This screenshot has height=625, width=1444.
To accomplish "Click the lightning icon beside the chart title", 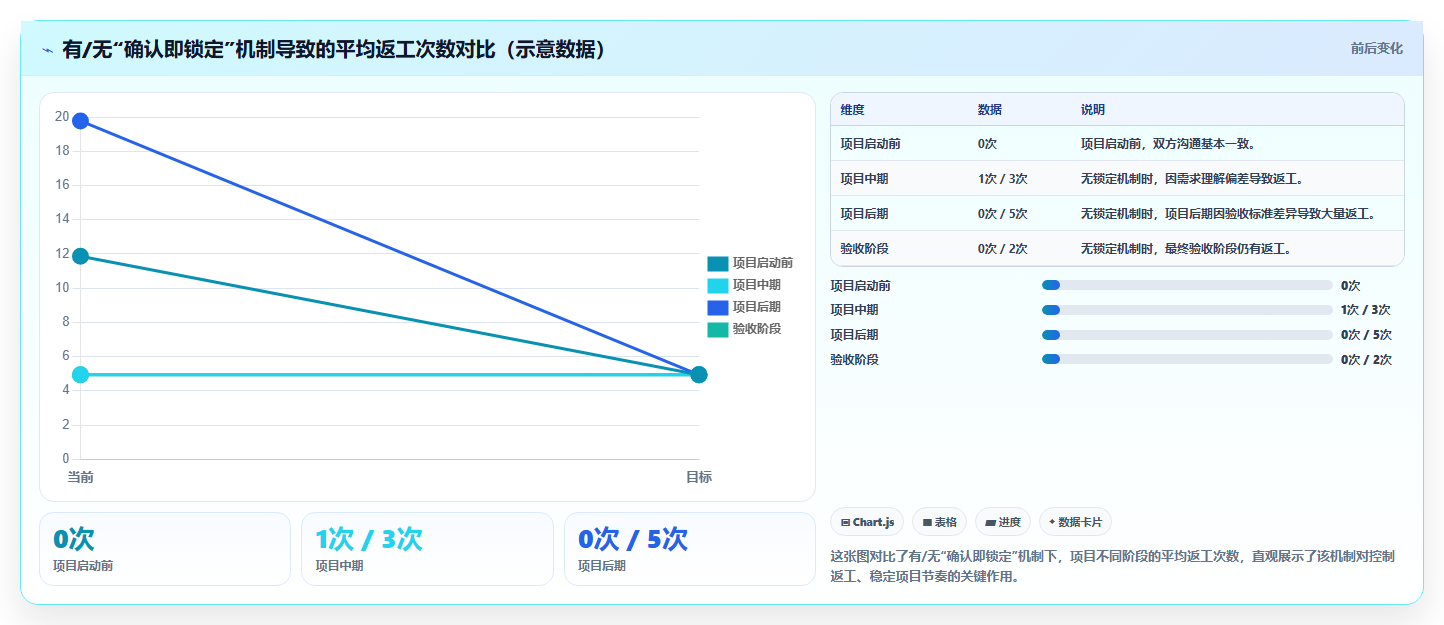I will point(47,50).
